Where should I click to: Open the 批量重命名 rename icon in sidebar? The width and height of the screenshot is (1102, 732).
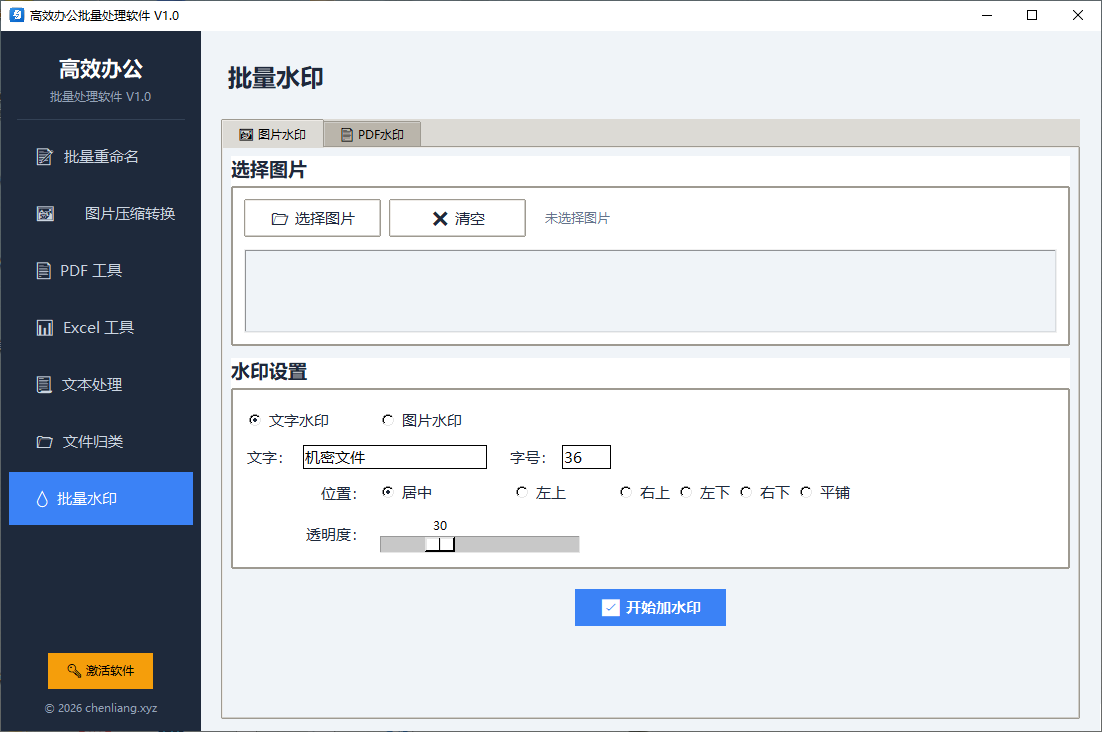click(x=44, y=157)
